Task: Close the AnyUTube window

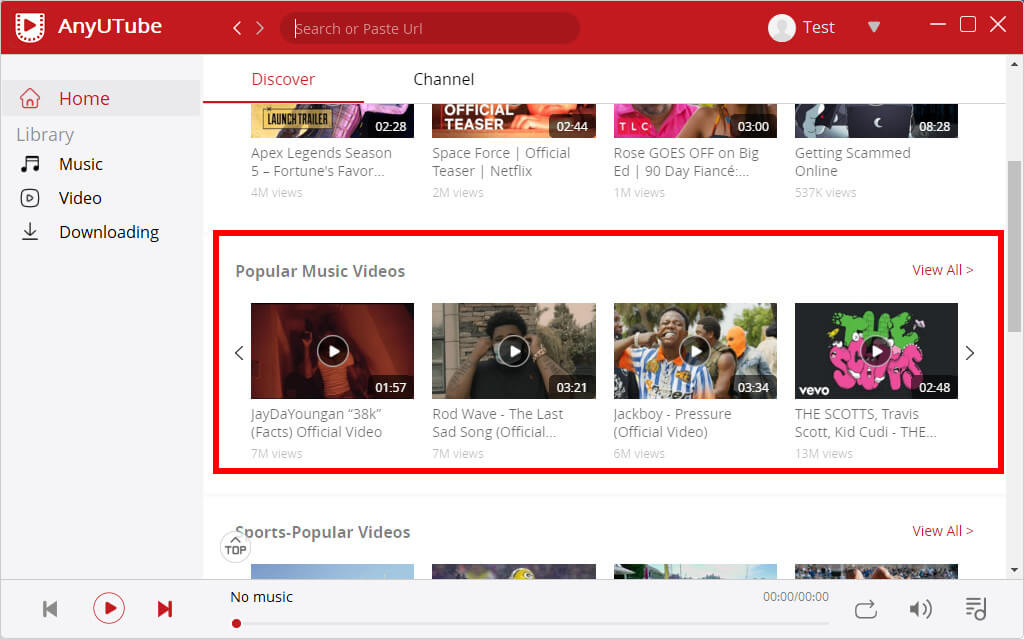Action: coord(998,25)
